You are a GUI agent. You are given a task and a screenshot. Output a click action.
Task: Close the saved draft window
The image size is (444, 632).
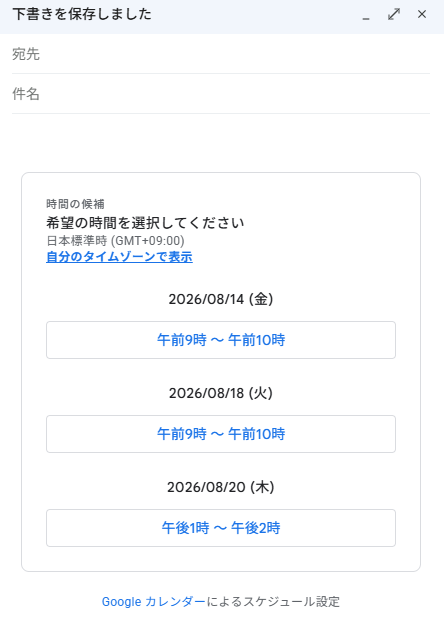(x=422, y=14)
